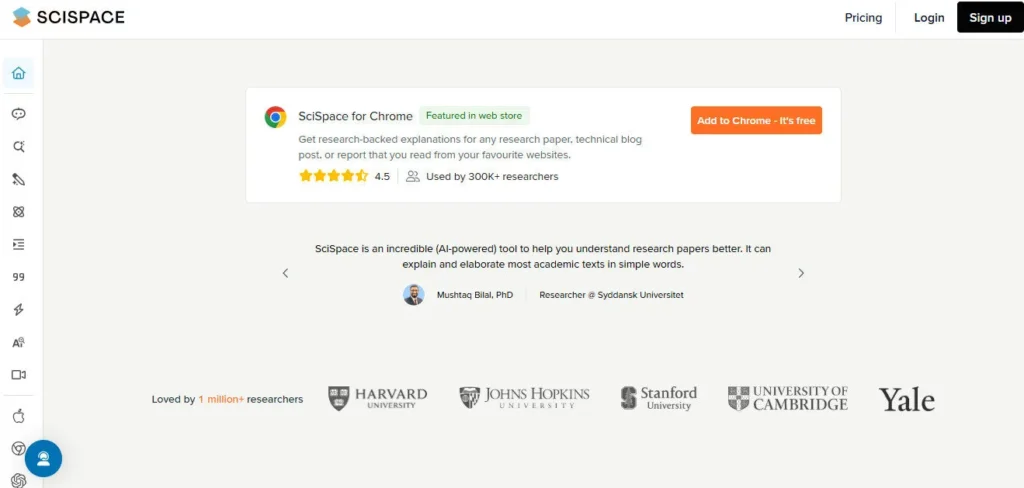Click Add to Chrome - It's free

tap(756, 121)
